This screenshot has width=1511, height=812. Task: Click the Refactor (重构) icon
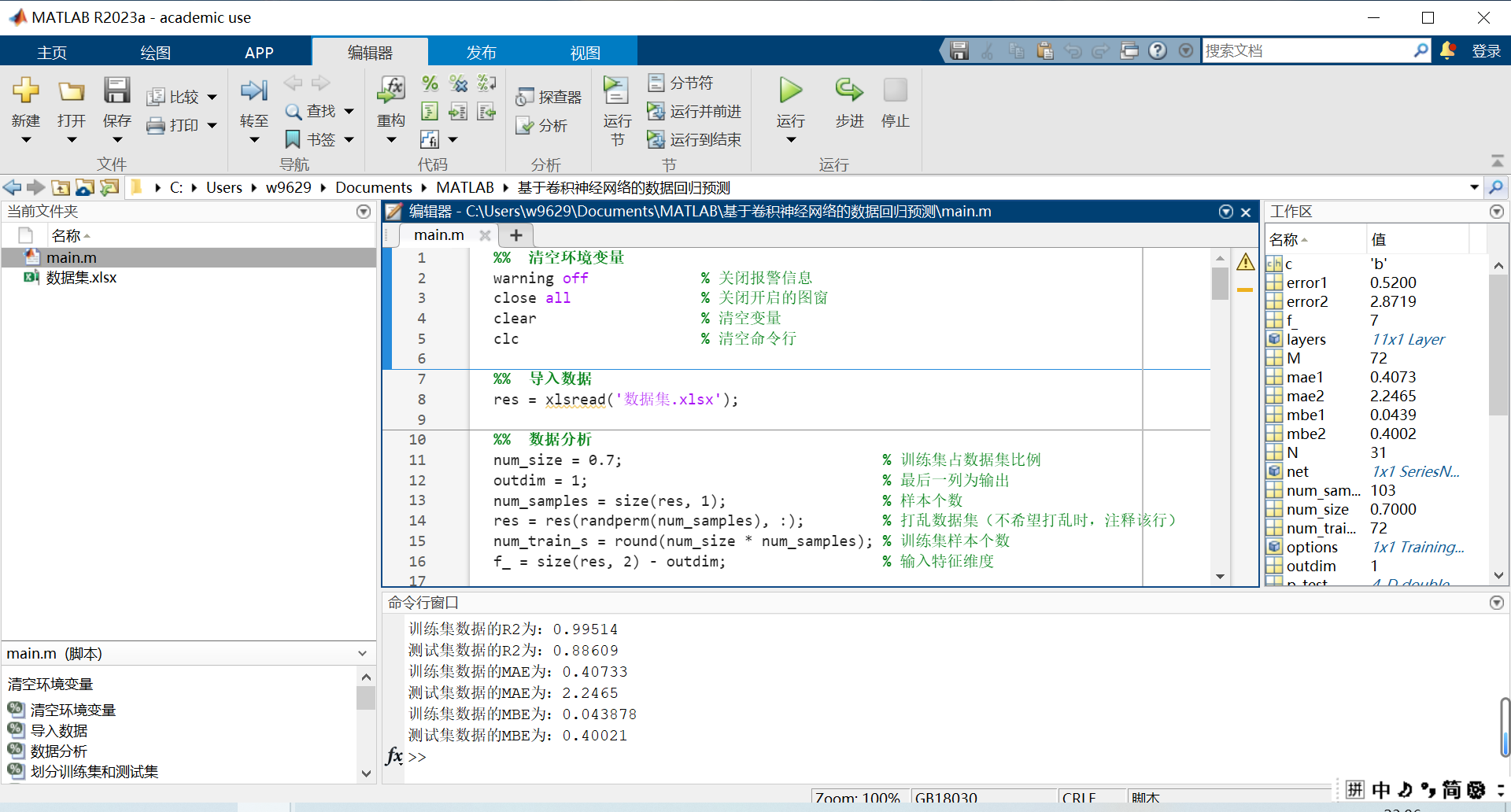(x=390, y=90)
